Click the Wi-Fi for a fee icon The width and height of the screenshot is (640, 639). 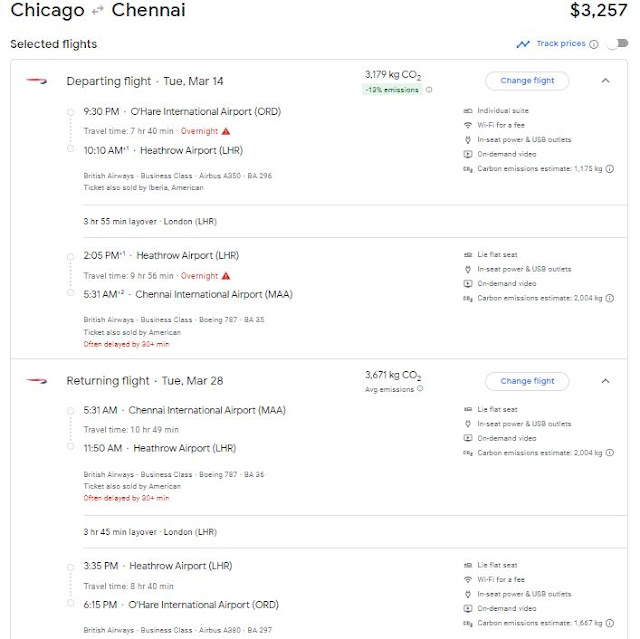[x=468, y=125]
